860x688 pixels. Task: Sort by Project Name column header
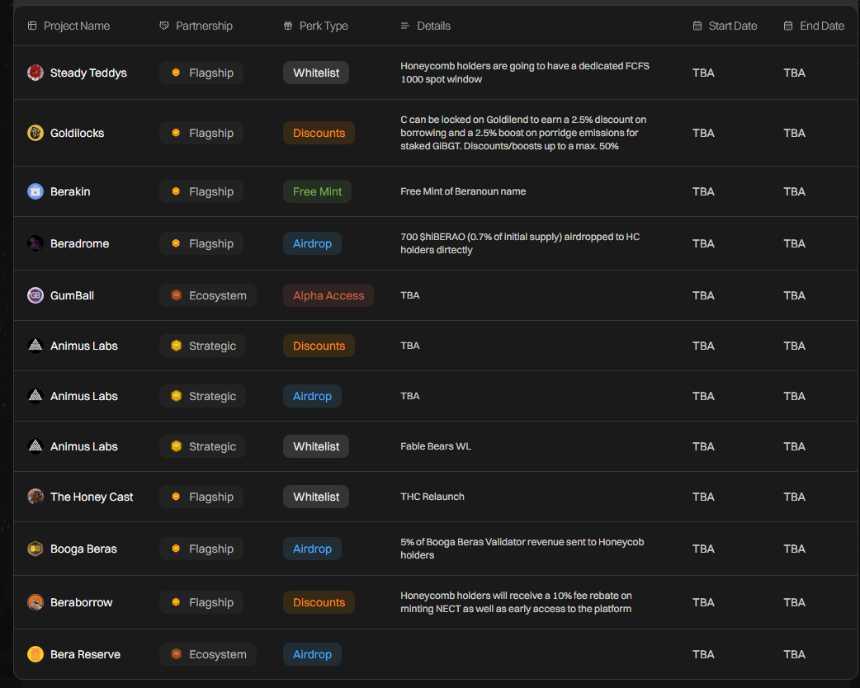(69, 26)
